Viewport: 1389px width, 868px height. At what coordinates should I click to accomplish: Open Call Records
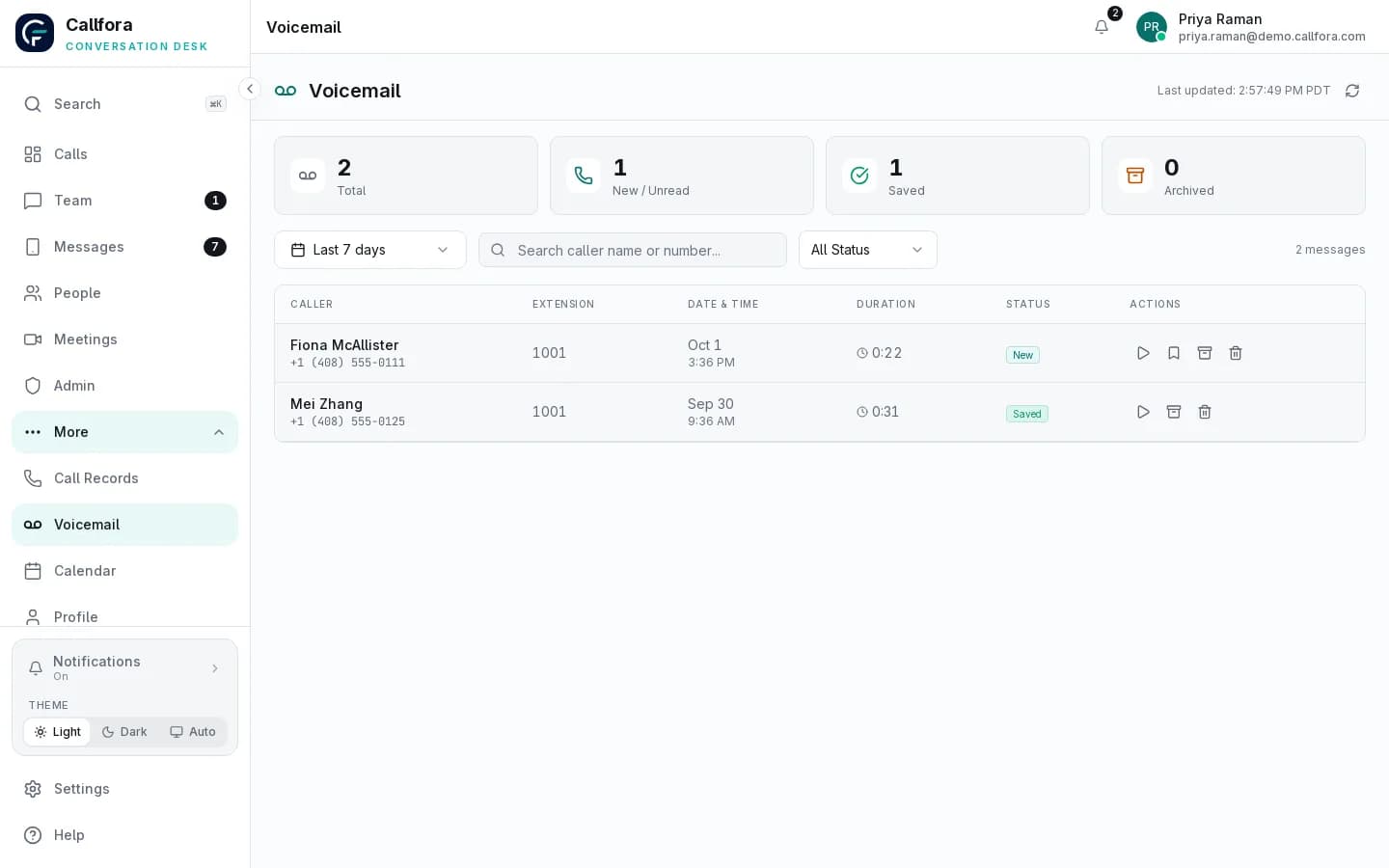tap(124, 478)
